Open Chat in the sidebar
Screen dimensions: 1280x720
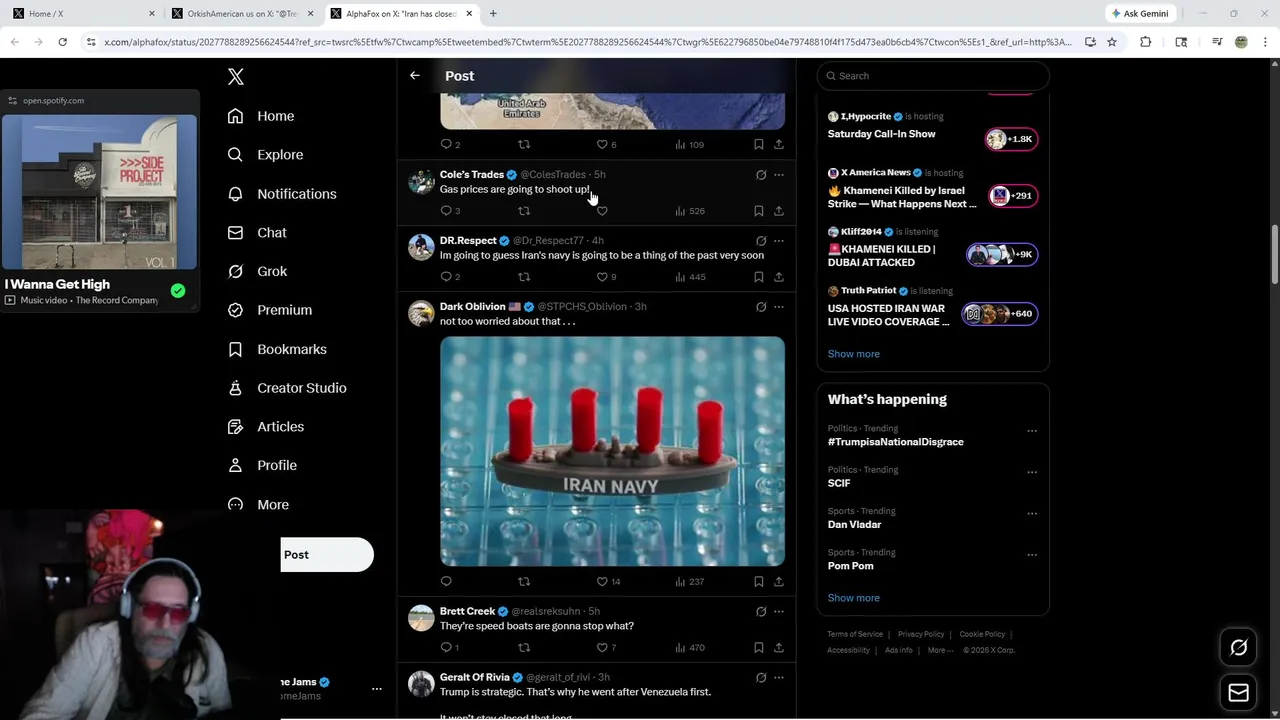[x=257, y=233]
